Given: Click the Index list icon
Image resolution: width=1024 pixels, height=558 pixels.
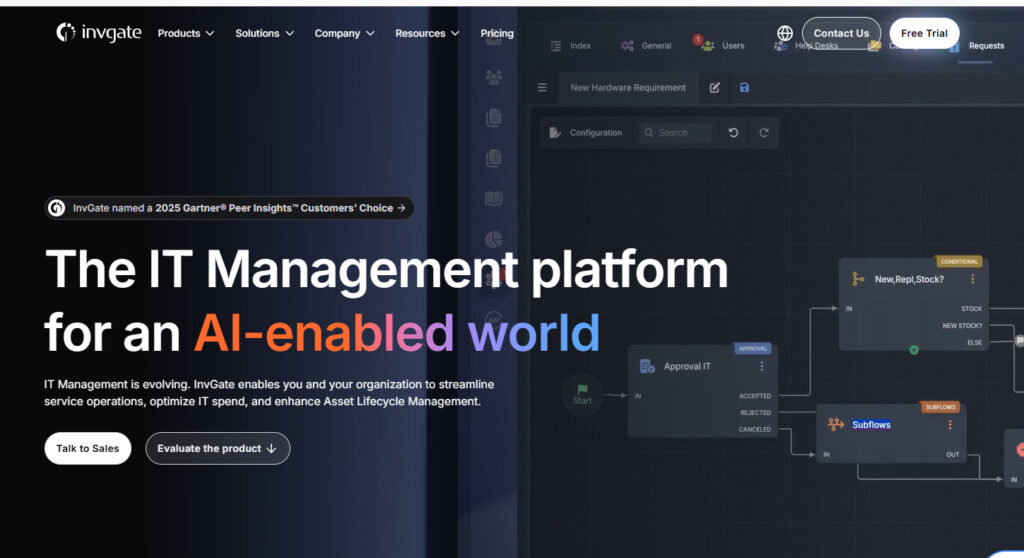Looking at the screenshot, I should [x=556, y=46].
